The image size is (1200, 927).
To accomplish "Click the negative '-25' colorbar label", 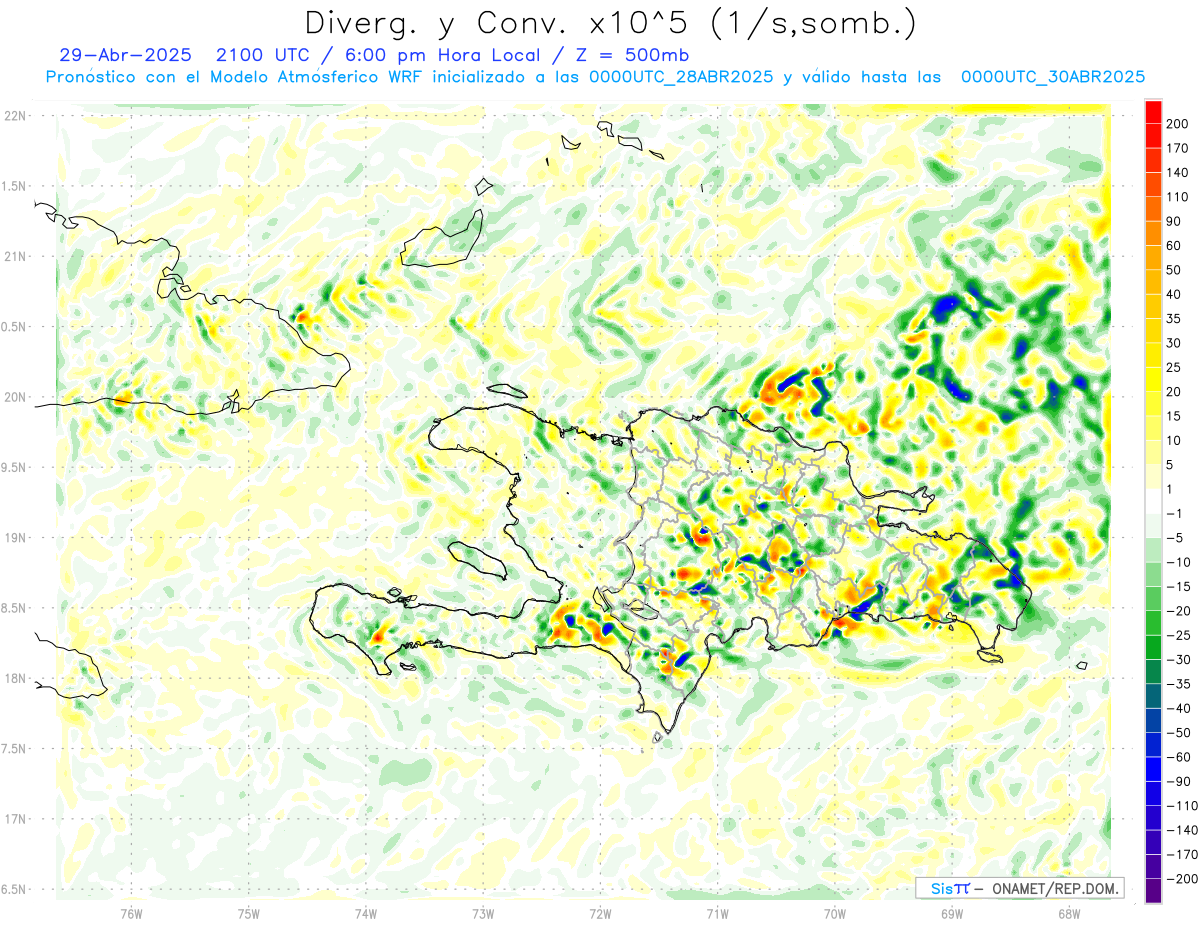I will coord(1178,635).
